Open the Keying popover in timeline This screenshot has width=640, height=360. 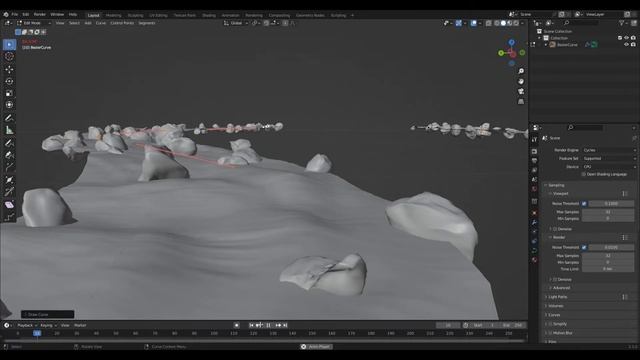click(48, 325)
